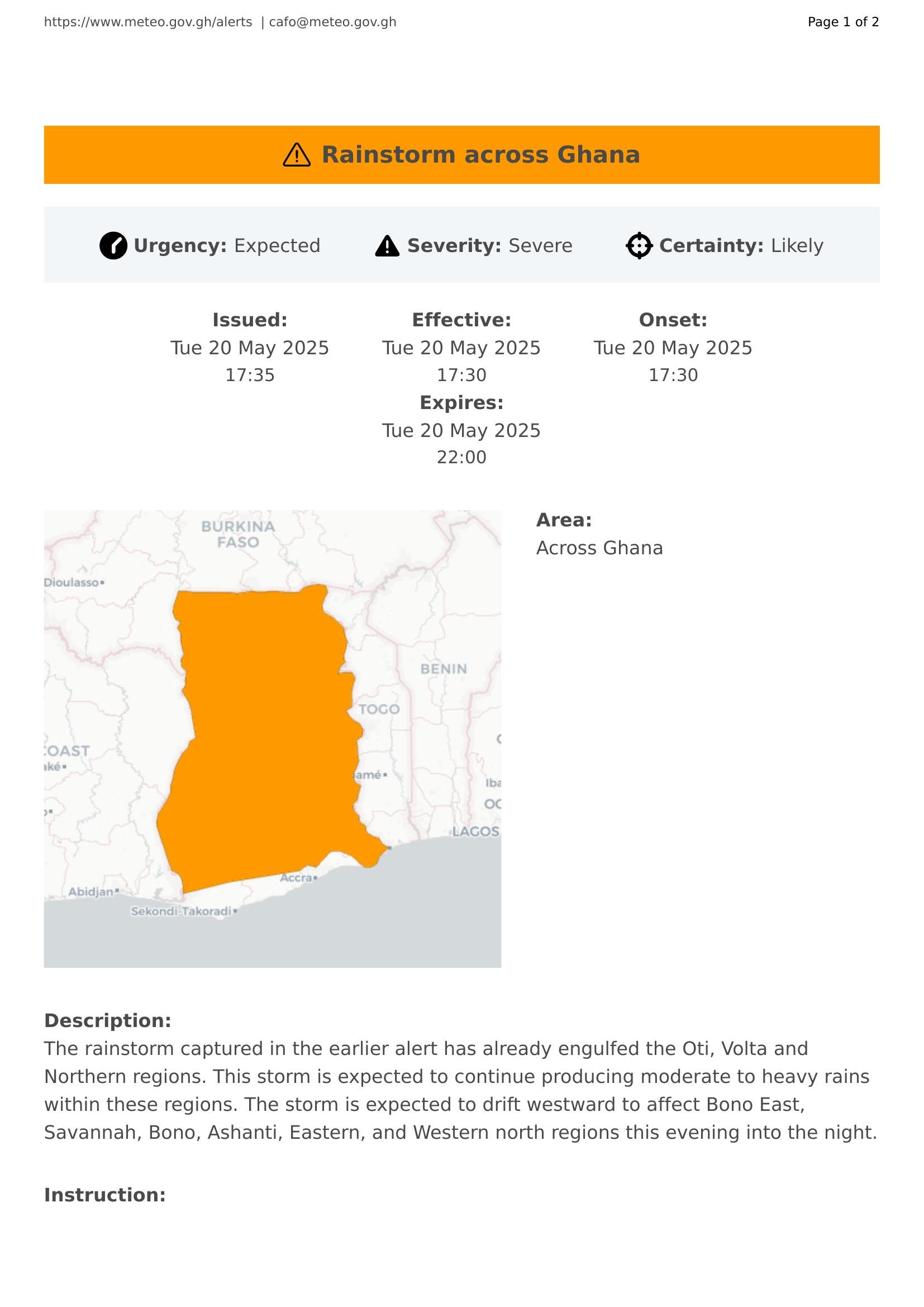The height and width of the screenshot is (1307, 924).
Task: Click the Urgency clock icon
Action: click(113, 246)
